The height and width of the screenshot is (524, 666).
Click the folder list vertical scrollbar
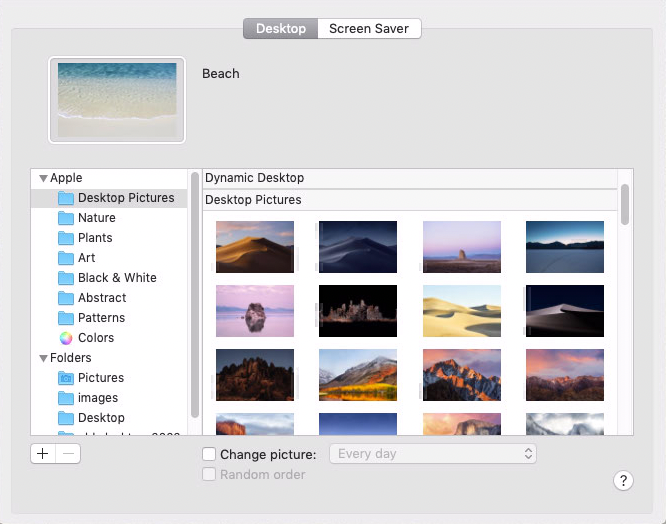click(195, 295)
